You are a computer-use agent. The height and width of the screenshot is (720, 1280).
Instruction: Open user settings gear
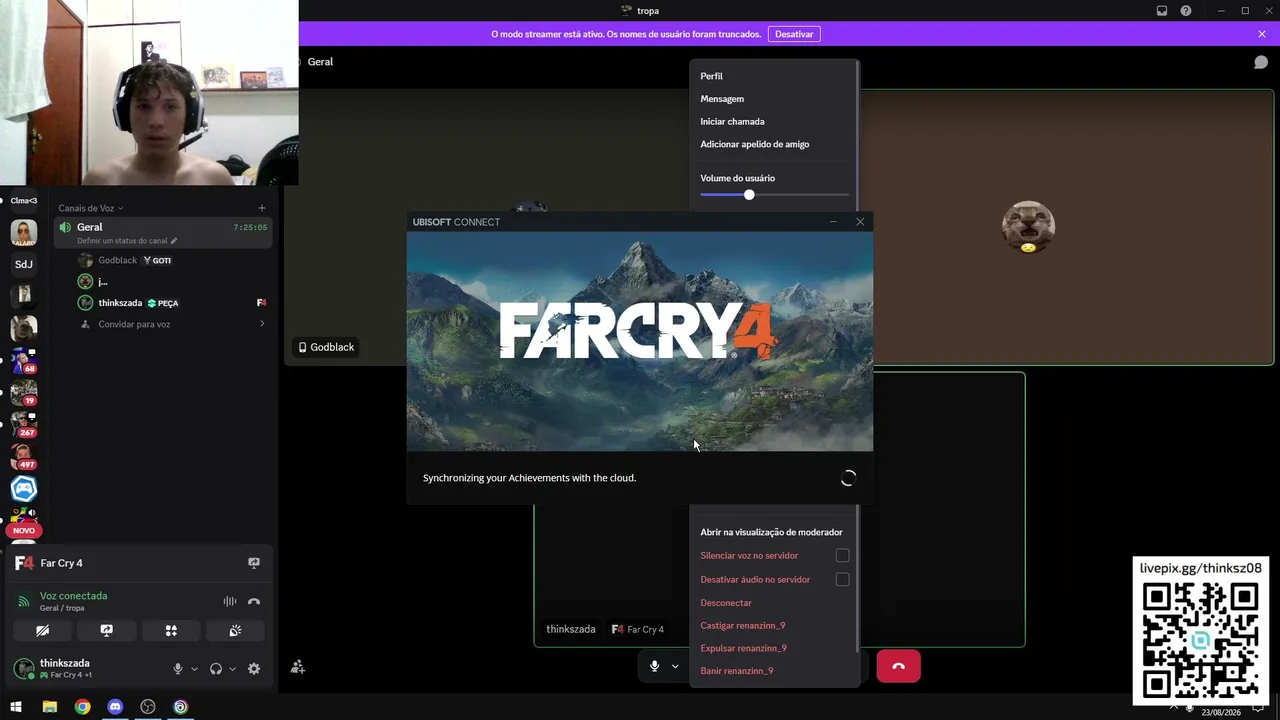pyautogui.click(x=254, y=669)
